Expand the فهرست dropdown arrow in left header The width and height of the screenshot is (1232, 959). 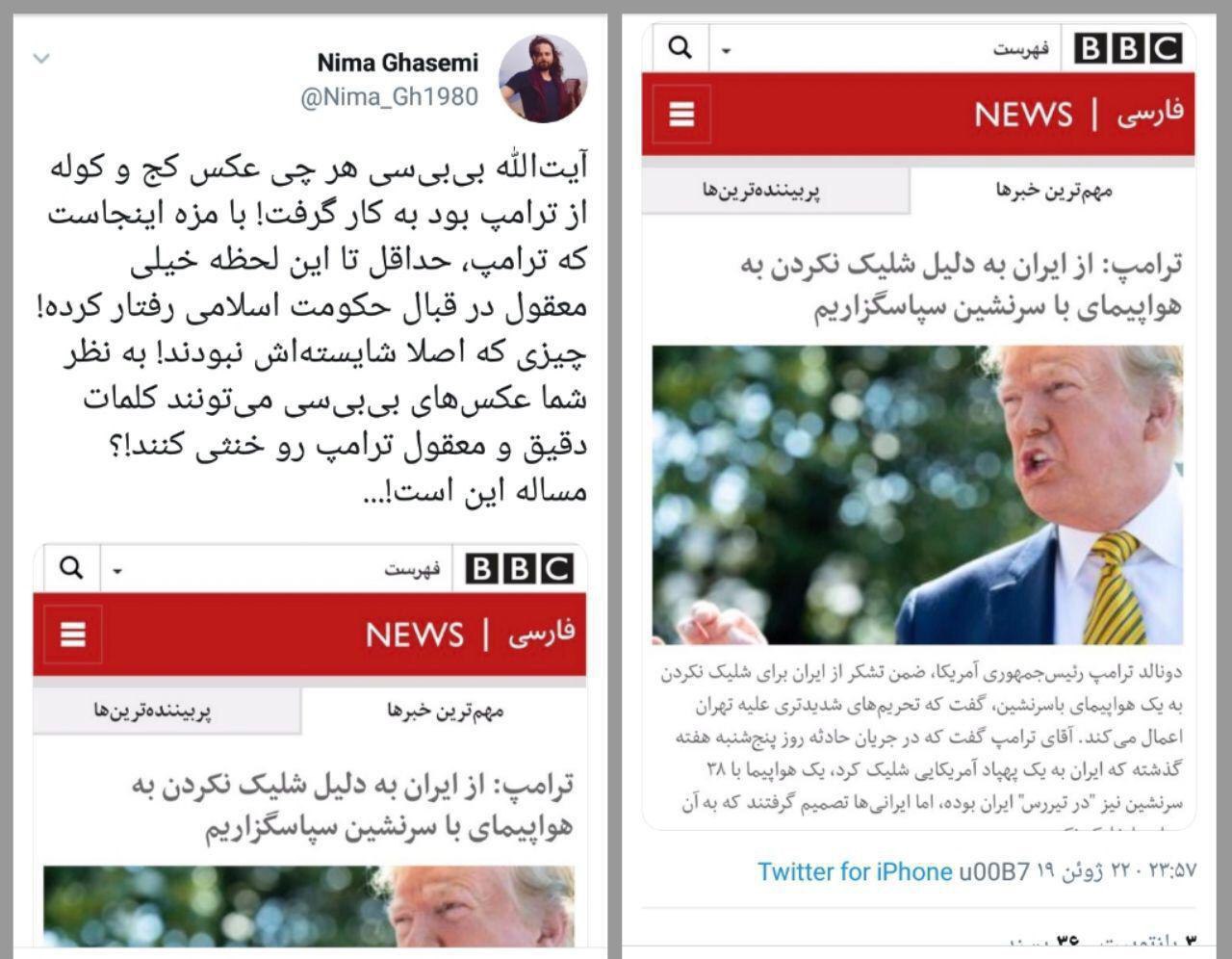click(x=117, y=572)
